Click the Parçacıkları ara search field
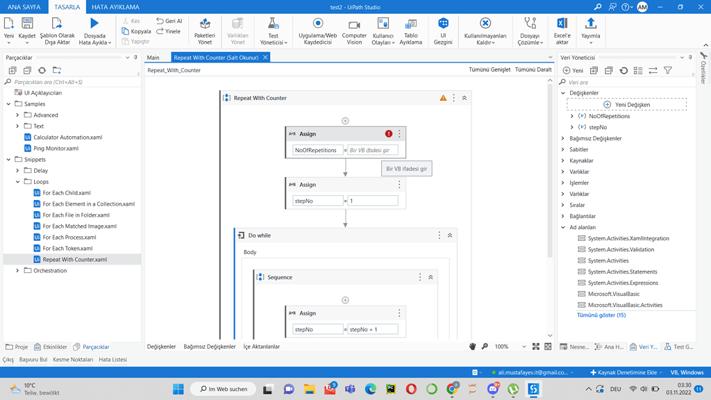711x400 pixels. click(x=73, y=82)
